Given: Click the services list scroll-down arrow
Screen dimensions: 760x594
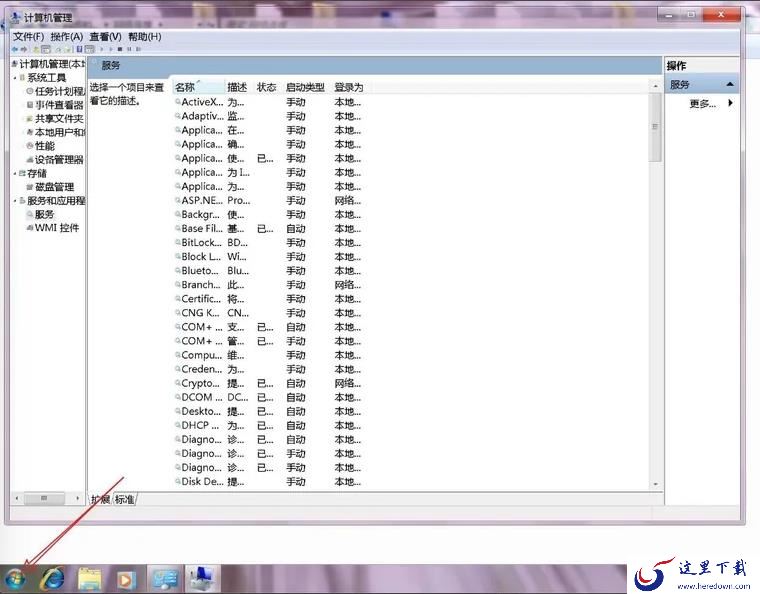Looking at the screenshot, I should tap(655, 484).
